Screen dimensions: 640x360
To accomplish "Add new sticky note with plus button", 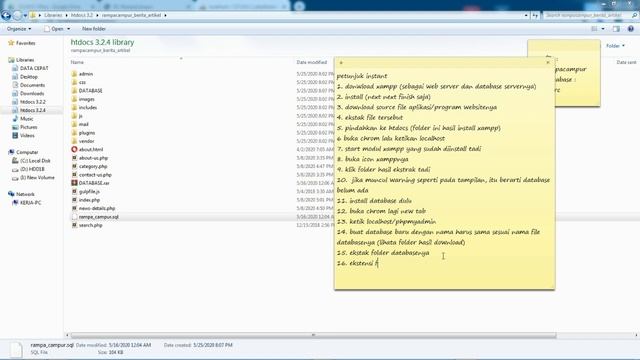I will point(341,62).
